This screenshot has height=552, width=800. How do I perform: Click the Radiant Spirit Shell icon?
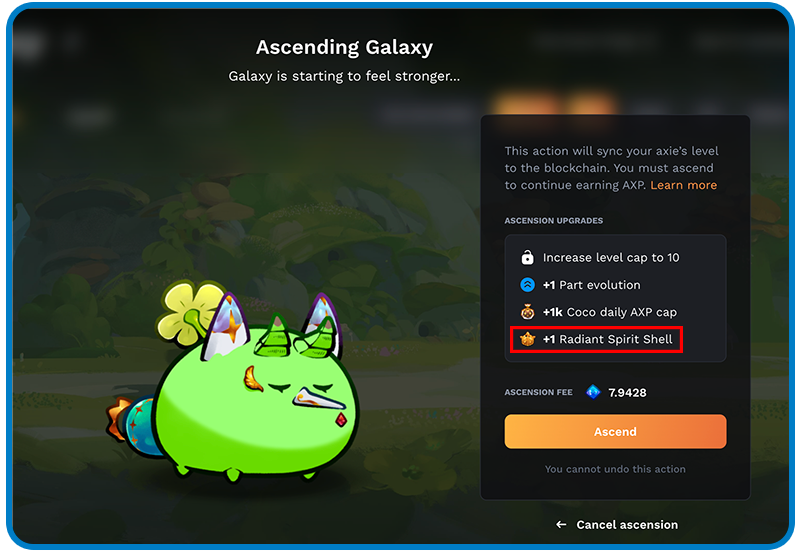pos(527,339)
